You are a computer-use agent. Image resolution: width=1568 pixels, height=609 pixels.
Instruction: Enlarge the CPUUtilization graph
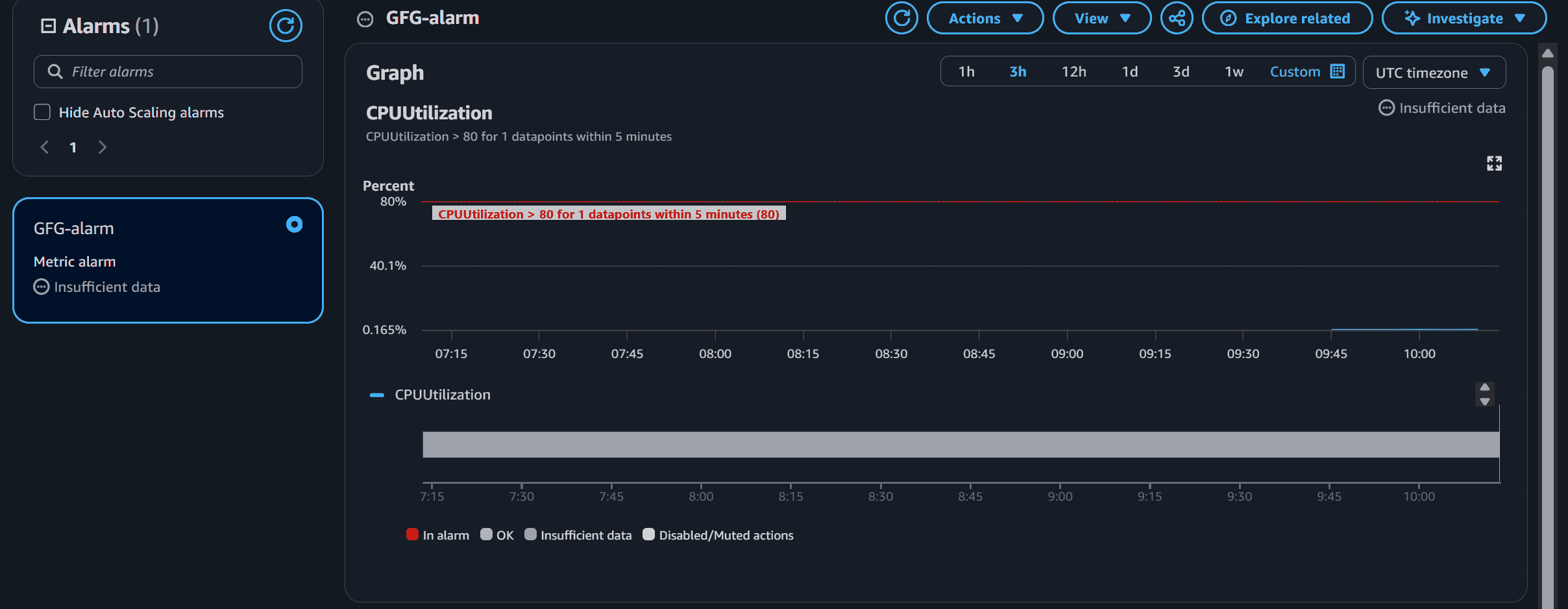coord(1494,163)
